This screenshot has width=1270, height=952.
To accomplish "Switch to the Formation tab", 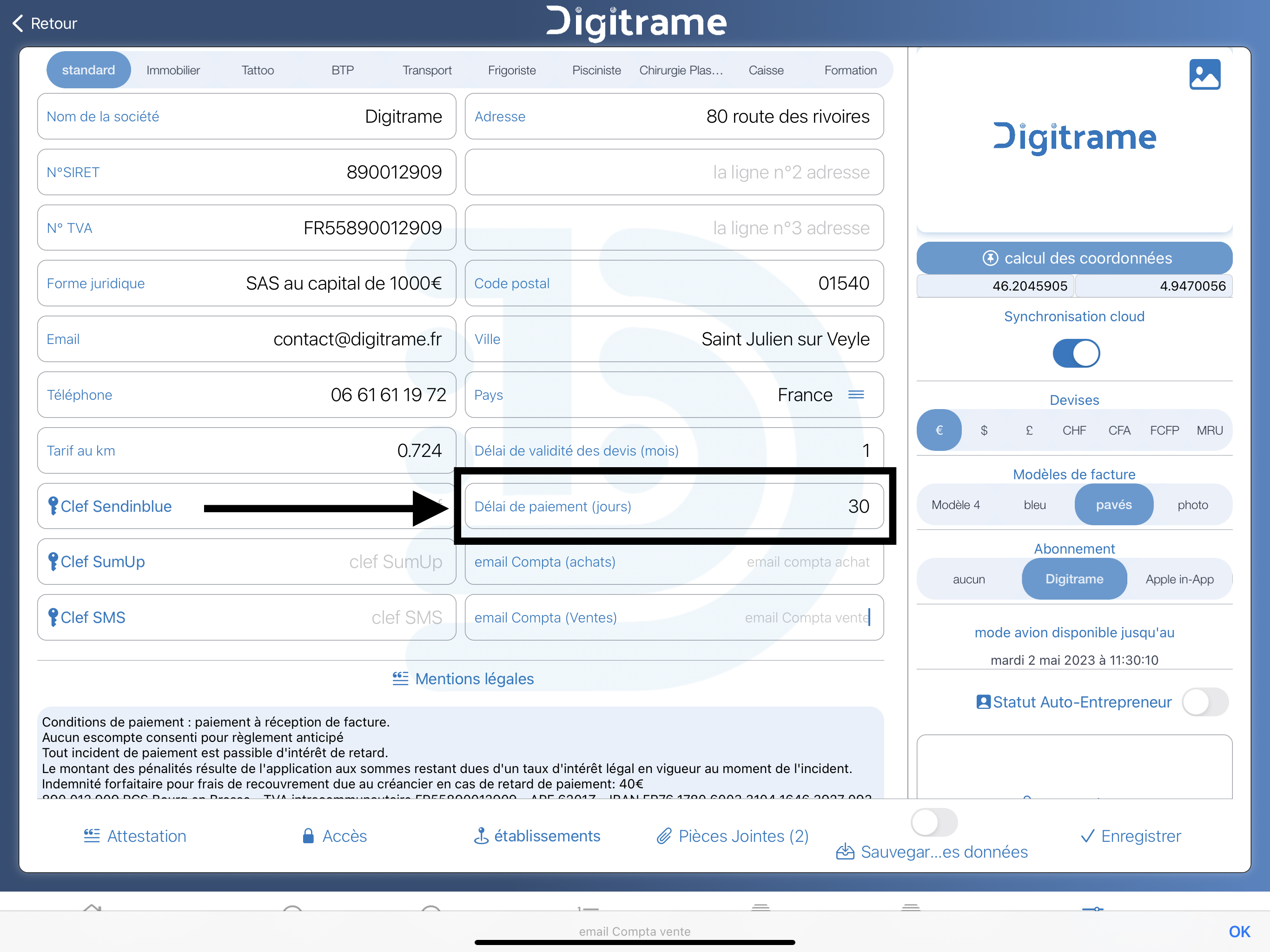I will pos(851,70).
